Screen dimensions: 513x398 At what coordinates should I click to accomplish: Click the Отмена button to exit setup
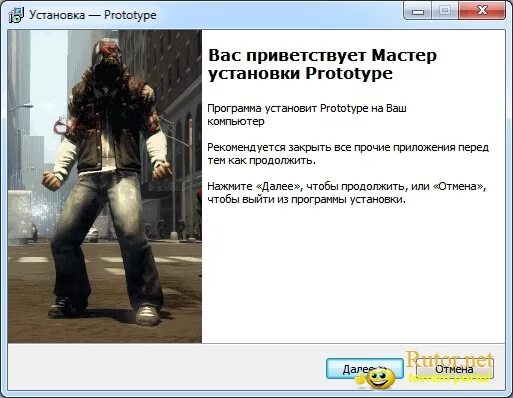(455, 369)
